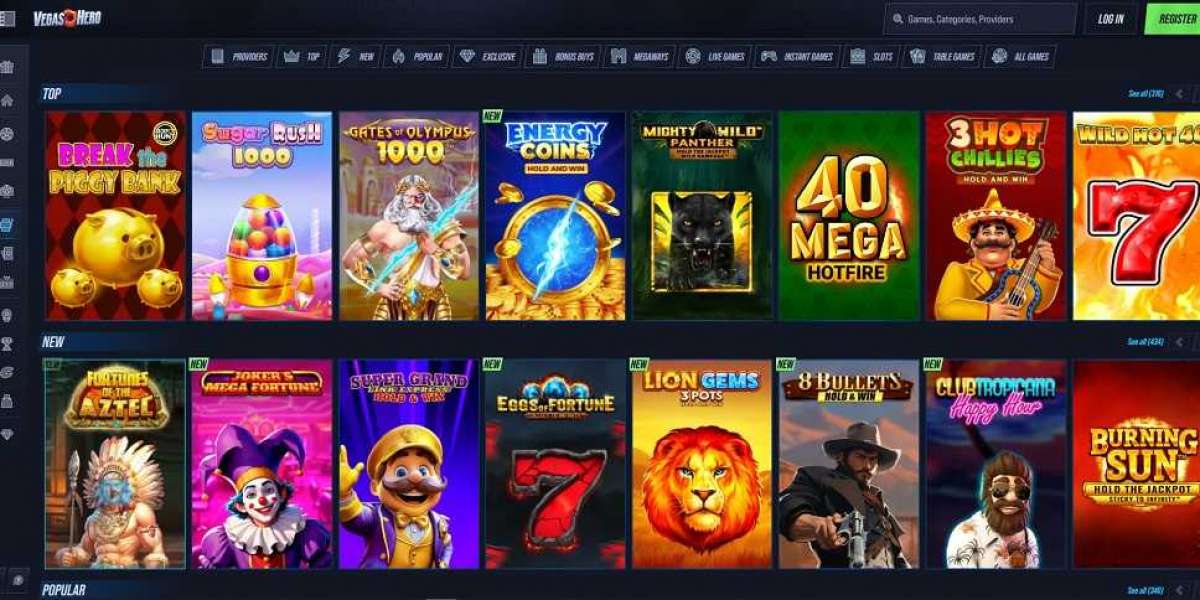Screen dimensions: 1200x600
Task: Click previous arrow in New carousel
Action: [x=1180, y=342]
